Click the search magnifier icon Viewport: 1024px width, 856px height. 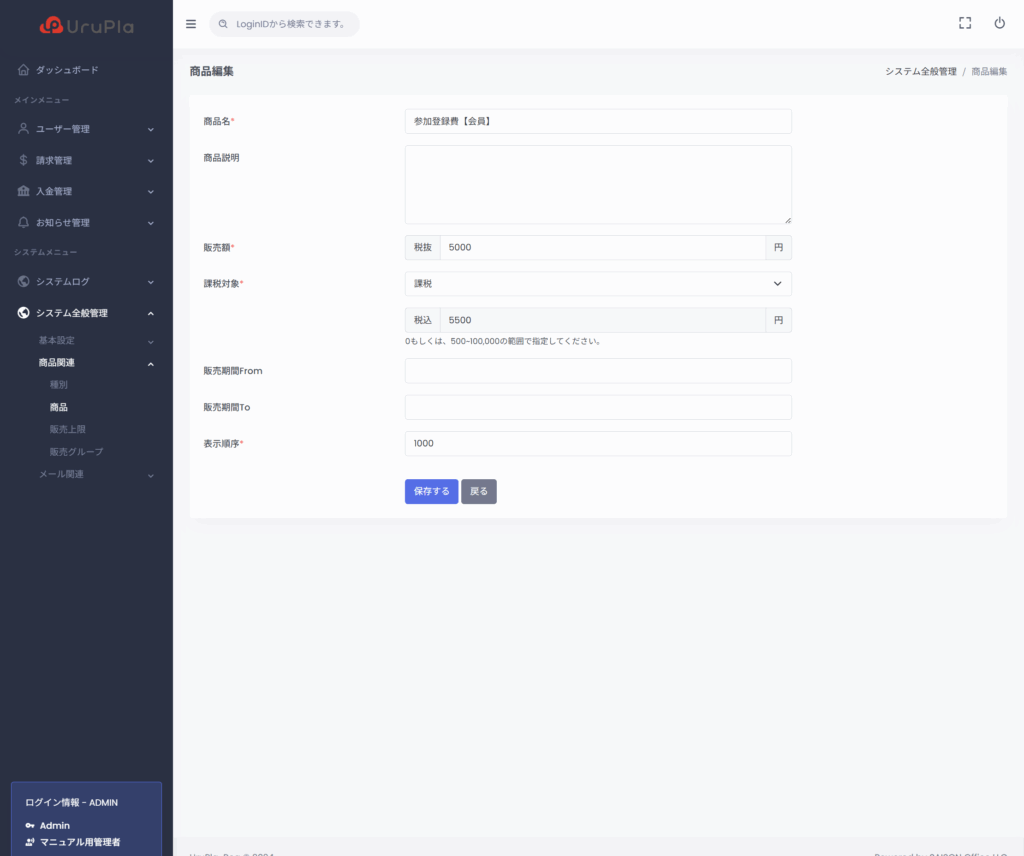tap(223, 24)
